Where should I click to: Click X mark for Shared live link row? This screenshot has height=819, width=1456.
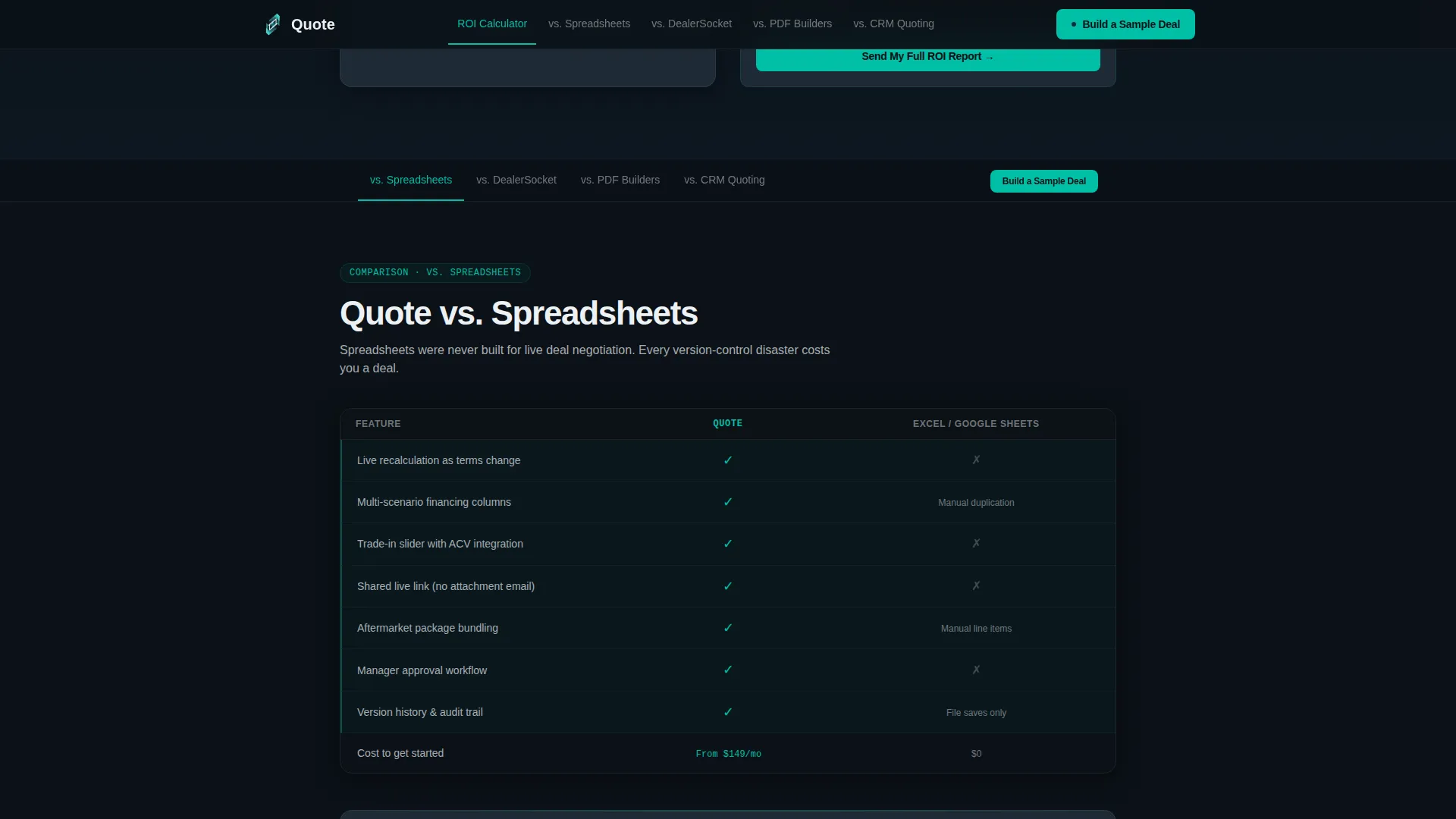click(976, 586)
